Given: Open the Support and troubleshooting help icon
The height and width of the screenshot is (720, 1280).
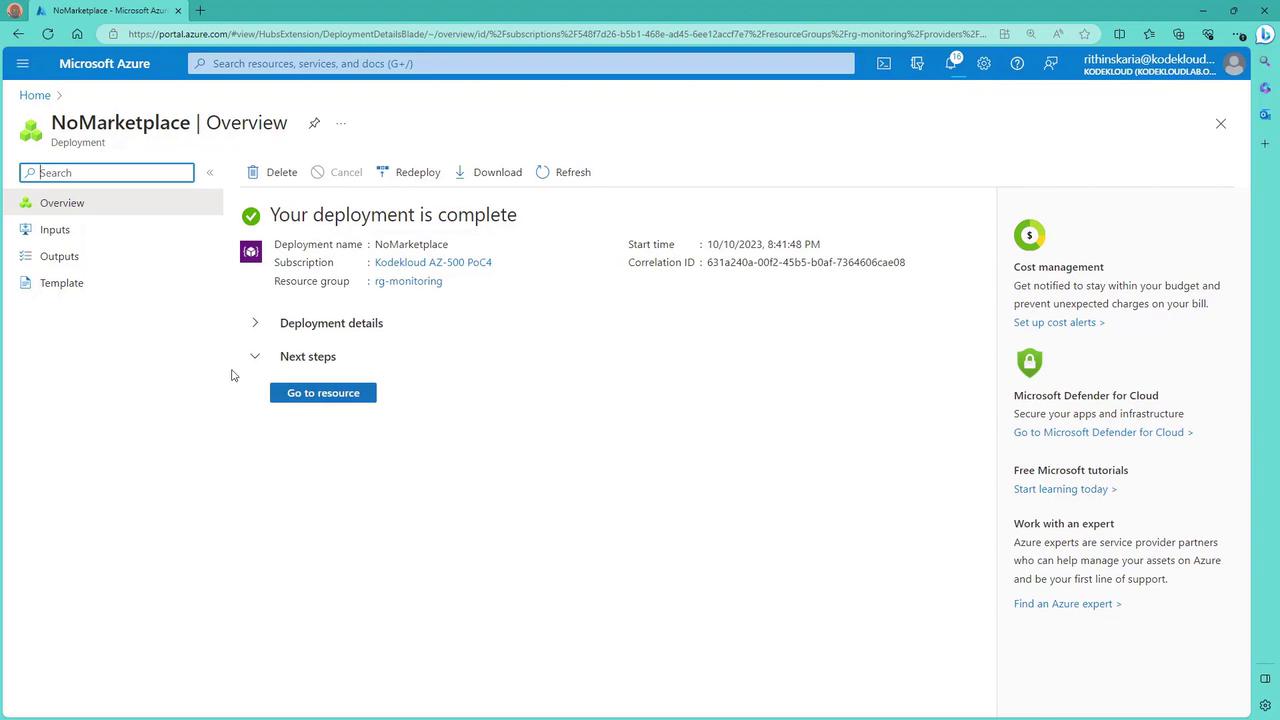Looking at the screenshot, I should [x=1017, y=63].
